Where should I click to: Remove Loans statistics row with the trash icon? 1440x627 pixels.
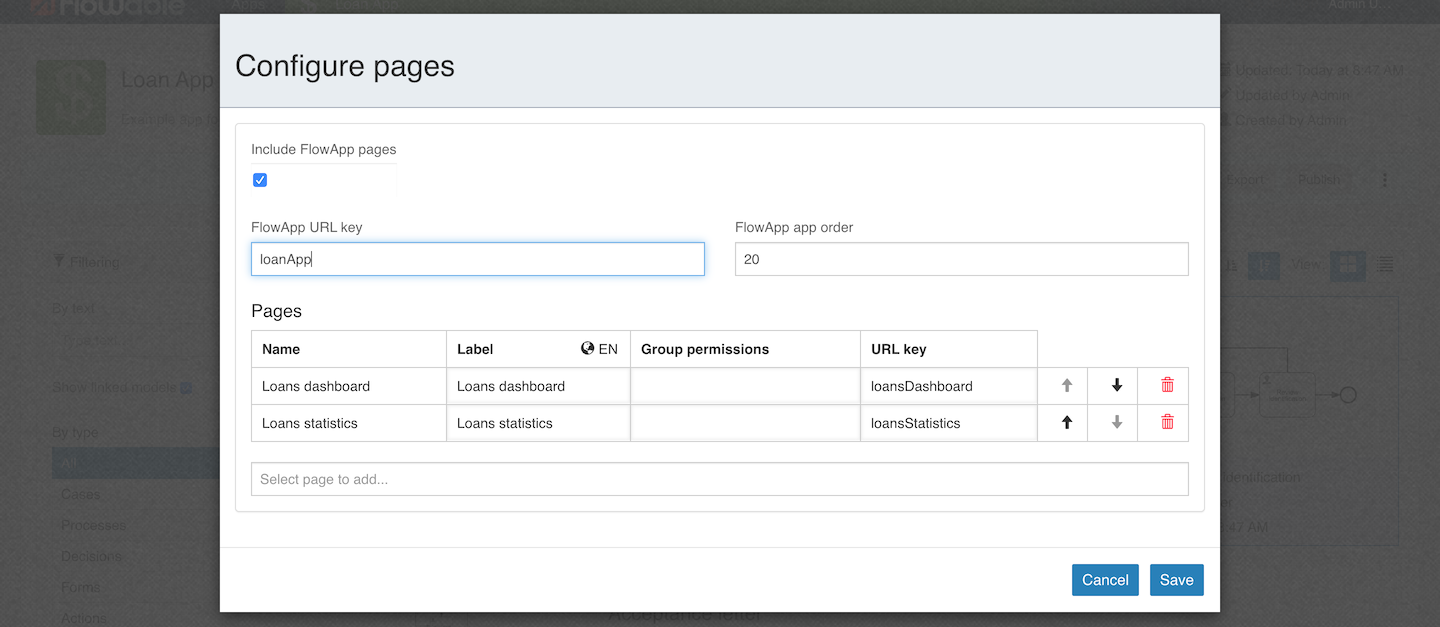[x=1163, y=422]
